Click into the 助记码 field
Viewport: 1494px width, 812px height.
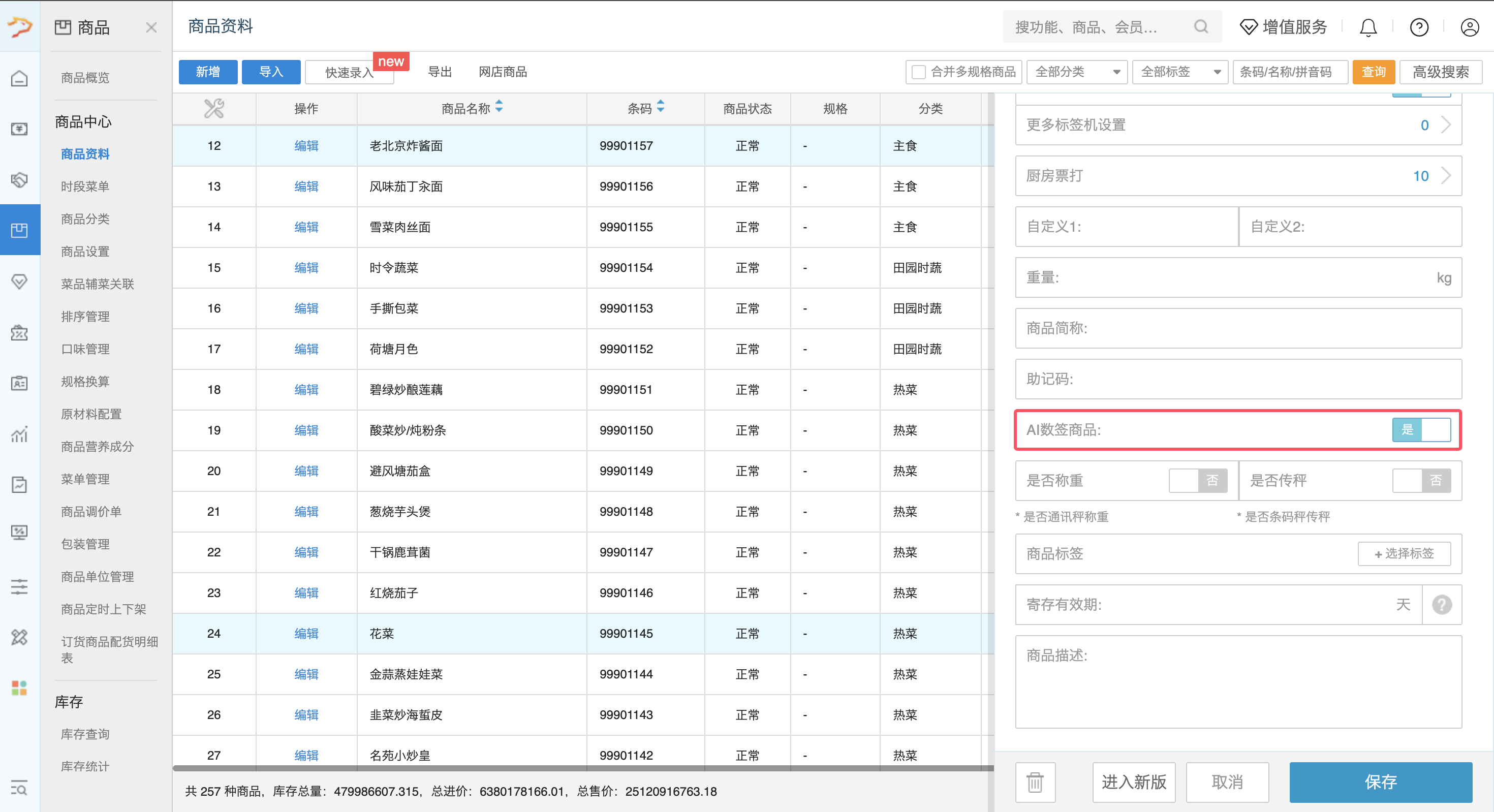(x=1238, y=379)
